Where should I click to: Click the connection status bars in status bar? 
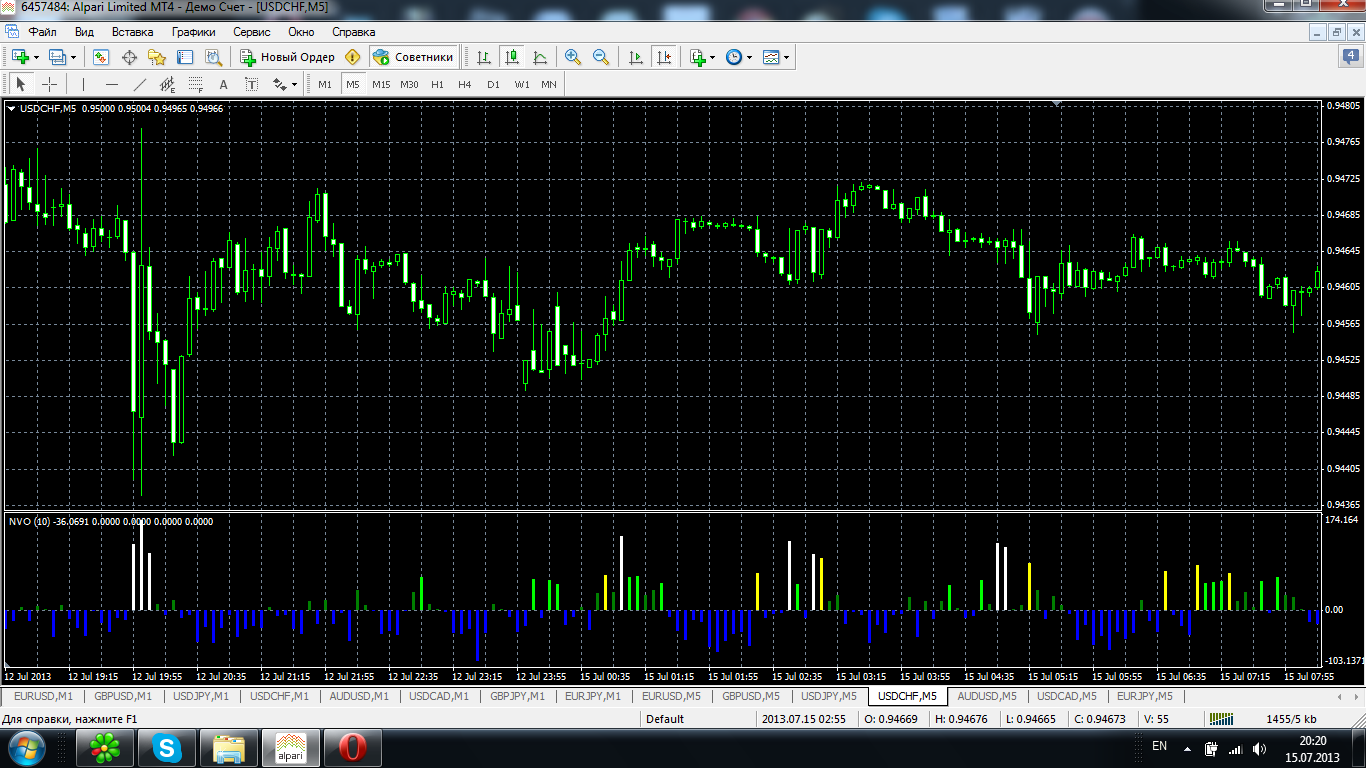[x=1221, y=719]
